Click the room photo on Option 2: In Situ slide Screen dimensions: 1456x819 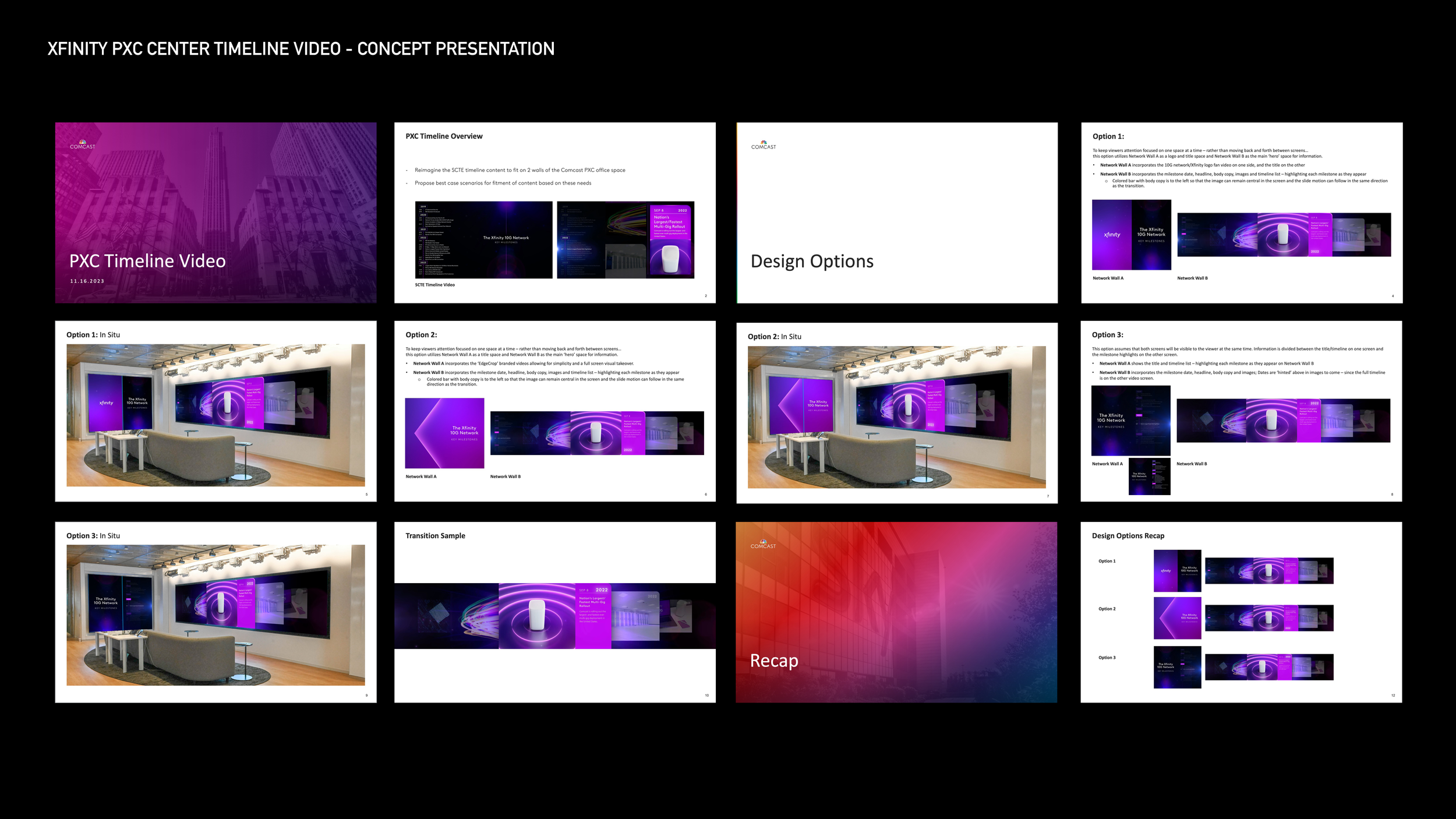pos(897,417)
